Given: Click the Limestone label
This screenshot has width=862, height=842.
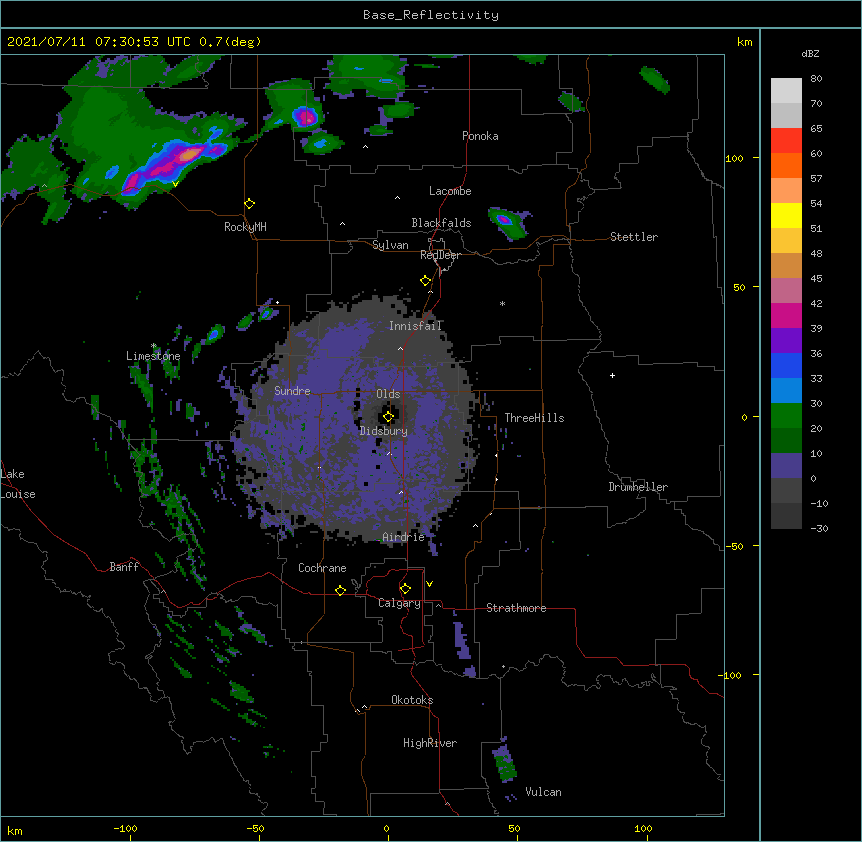Looking at the screenshot, I should (x=153, y=356).
